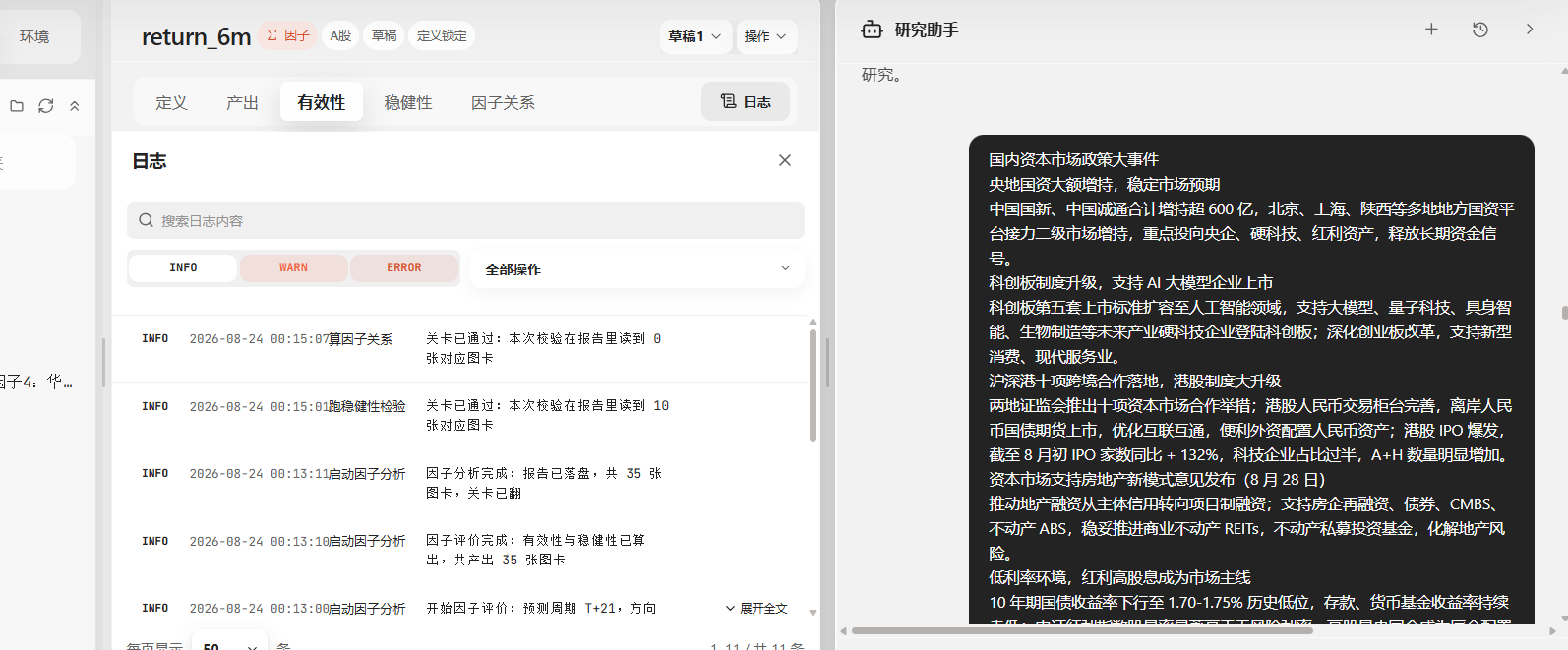
Task: Click 低利率环境，红利高股息 line in chat
Action: [1119, 577]
